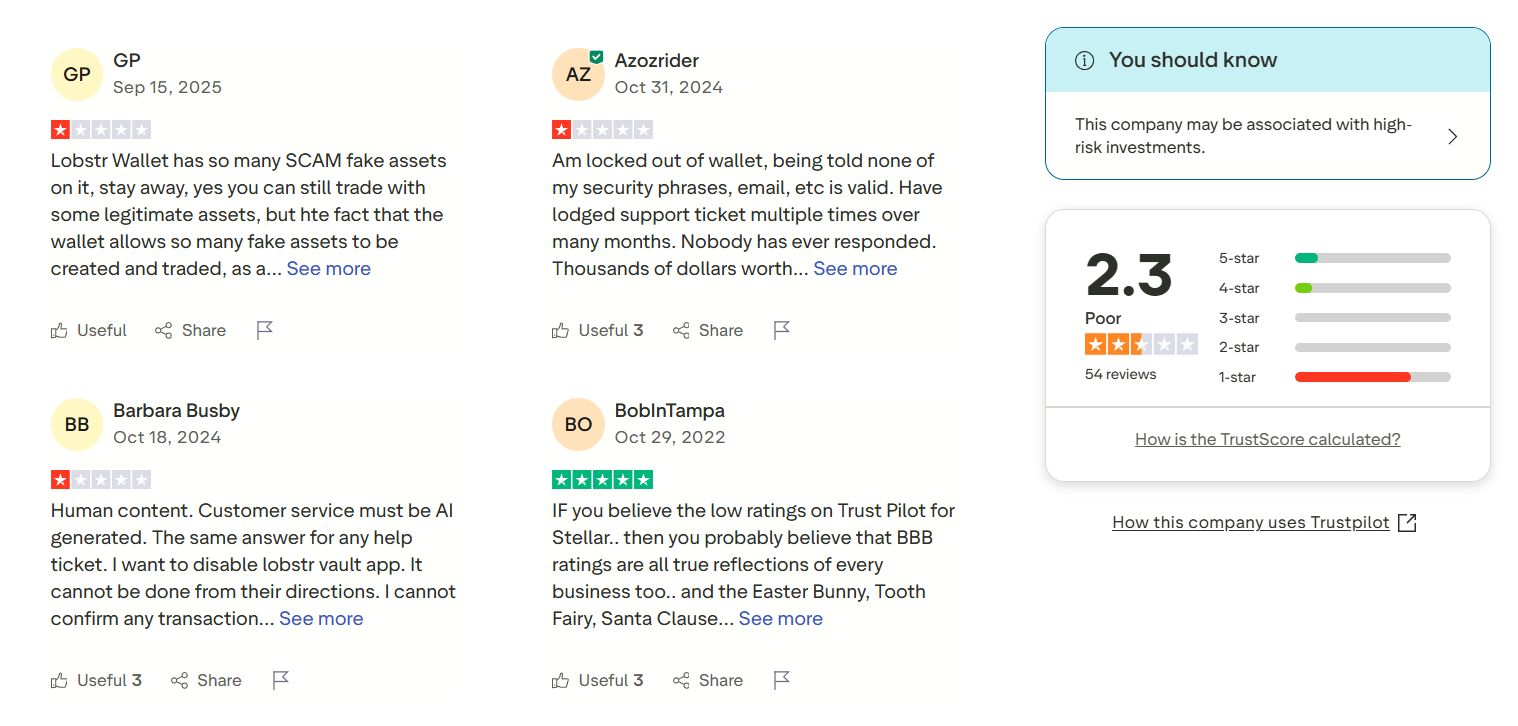
Task: Filter by 3-star rating bar
Action: tap(1372, 318)
